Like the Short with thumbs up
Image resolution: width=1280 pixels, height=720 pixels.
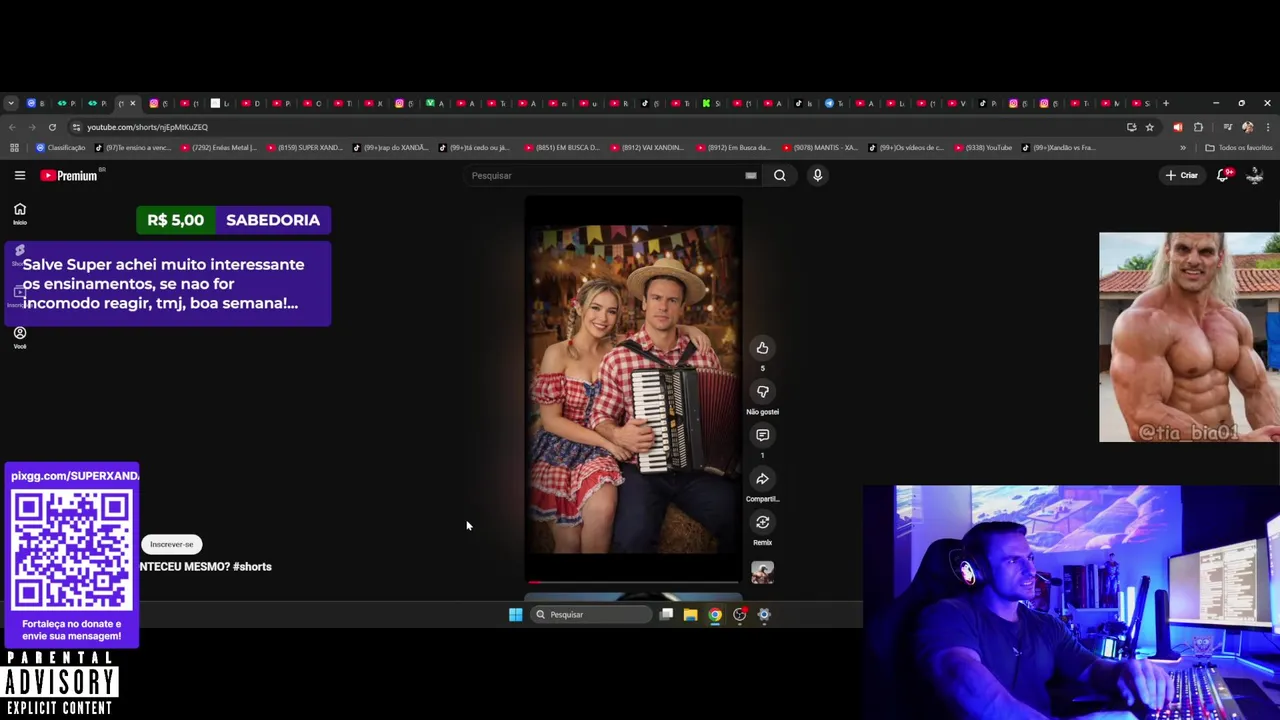pyautogui.click(x=762, y=348)
